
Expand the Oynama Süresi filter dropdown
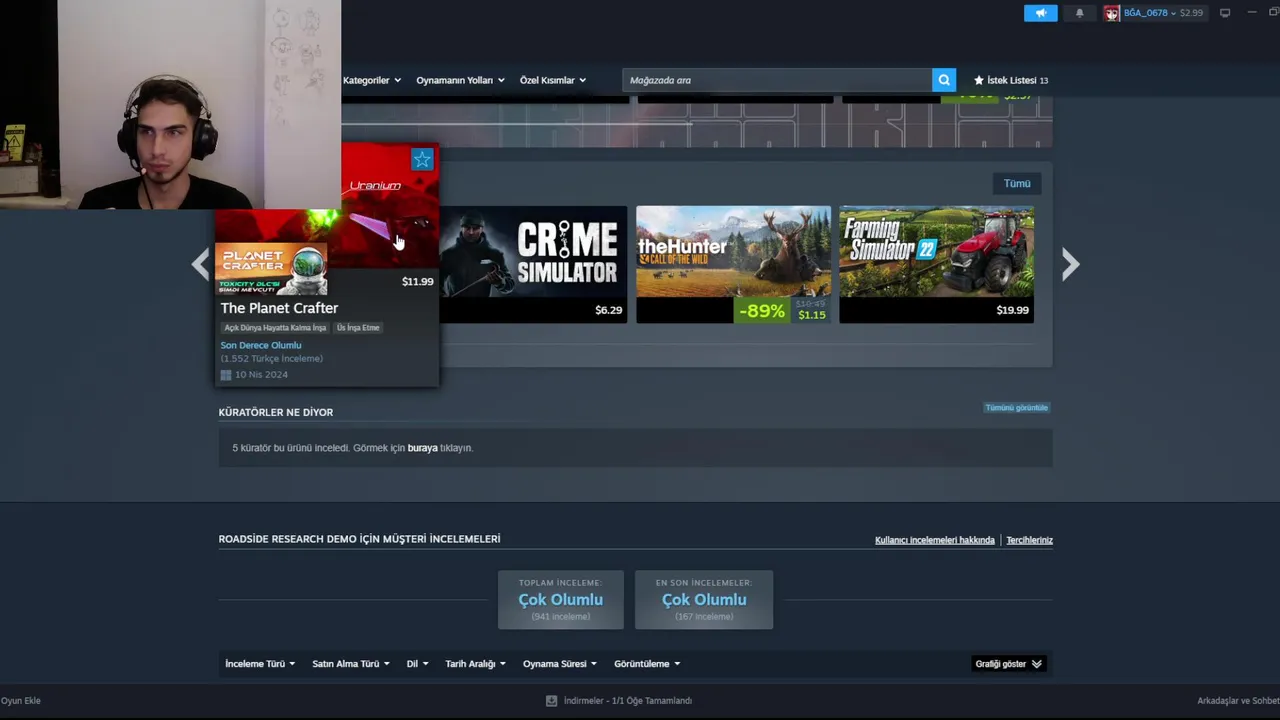[560, 664]
